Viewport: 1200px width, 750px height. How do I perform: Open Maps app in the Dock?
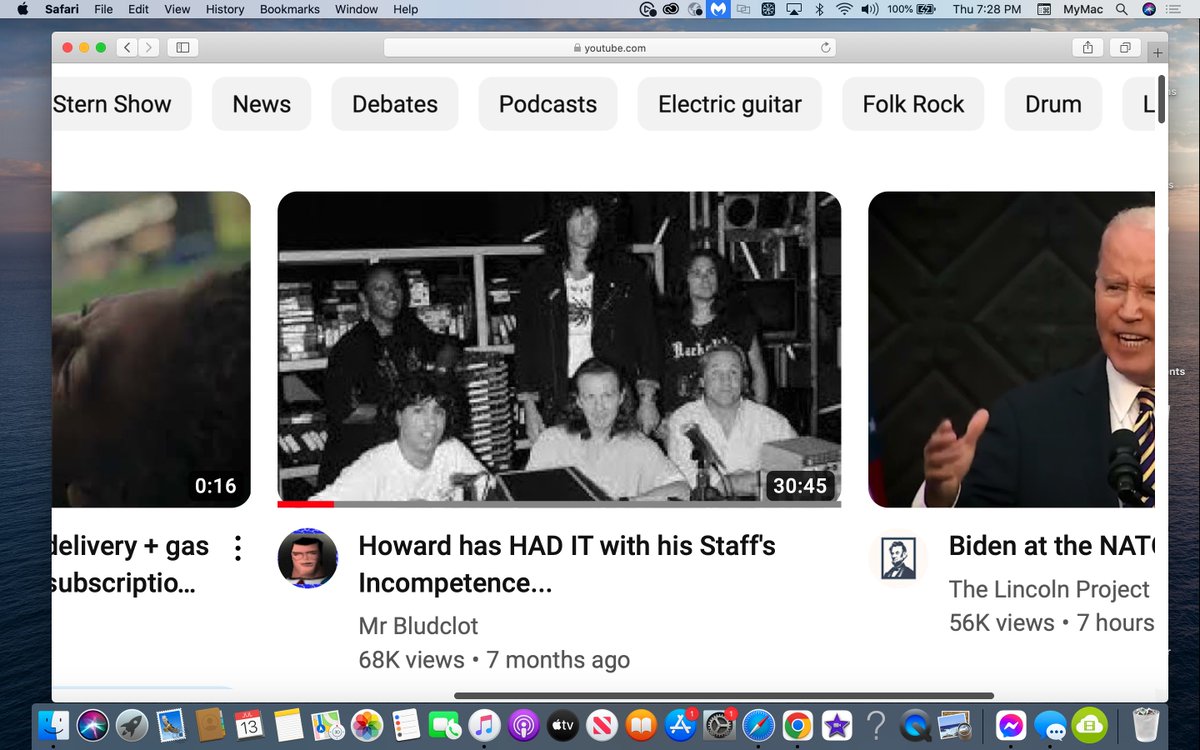[x=327, y=724]
